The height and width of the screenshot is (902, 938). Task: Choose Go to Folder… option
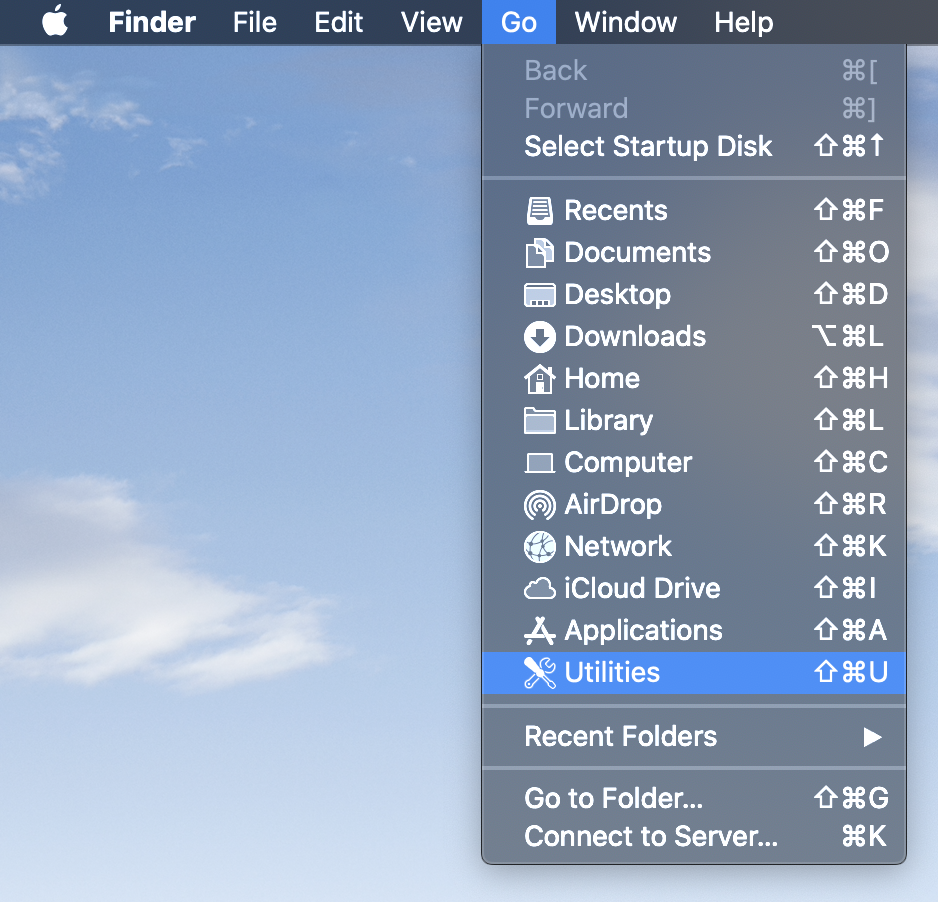click(x=613, y=799)
